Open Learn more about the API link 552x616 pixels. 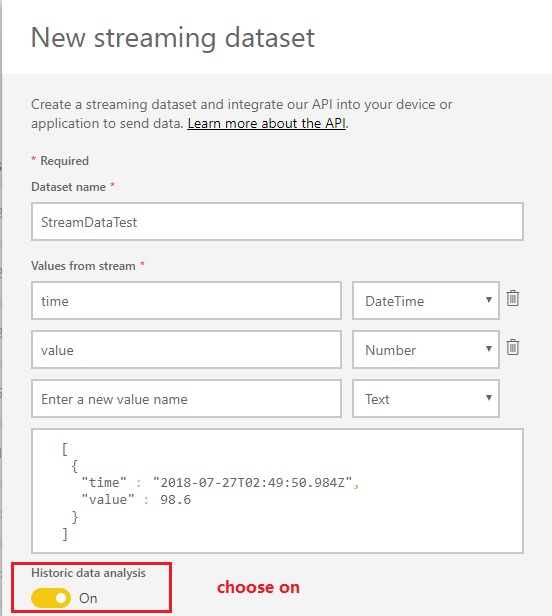point(267,123)
